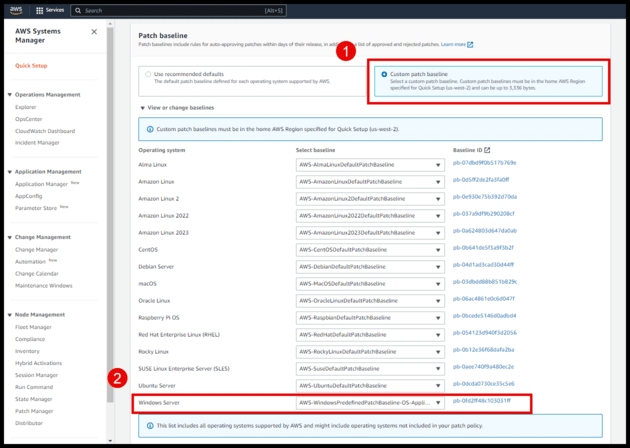Open Hybrid Activations
The height and width of the screenshot is (448, 630).
click(39, 363)
